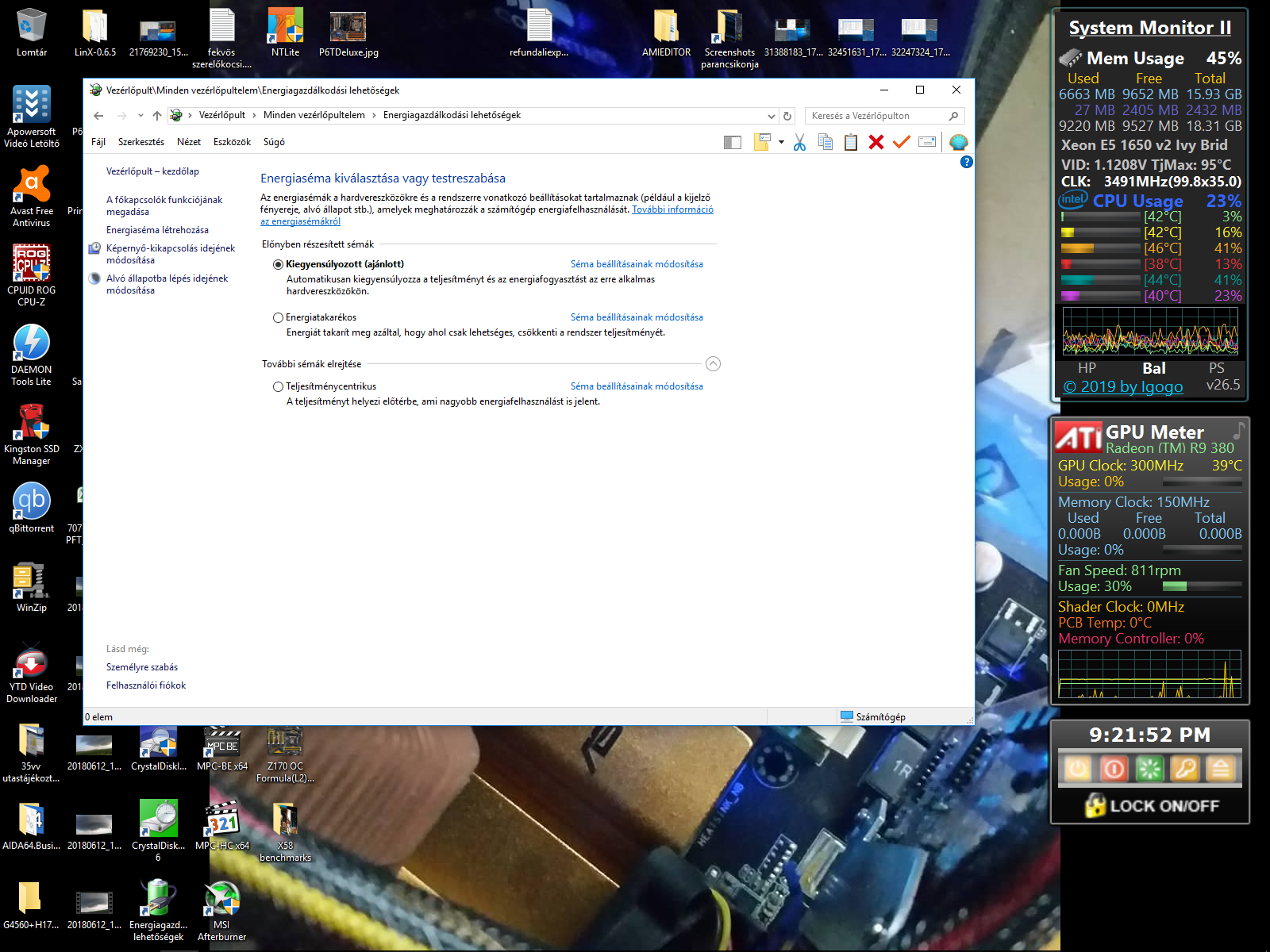The width and height of the screenshot is (1270, 952).
Task: Open the folder options dropdown arrow
Action: pyautogui.click(x=781, y=143)
